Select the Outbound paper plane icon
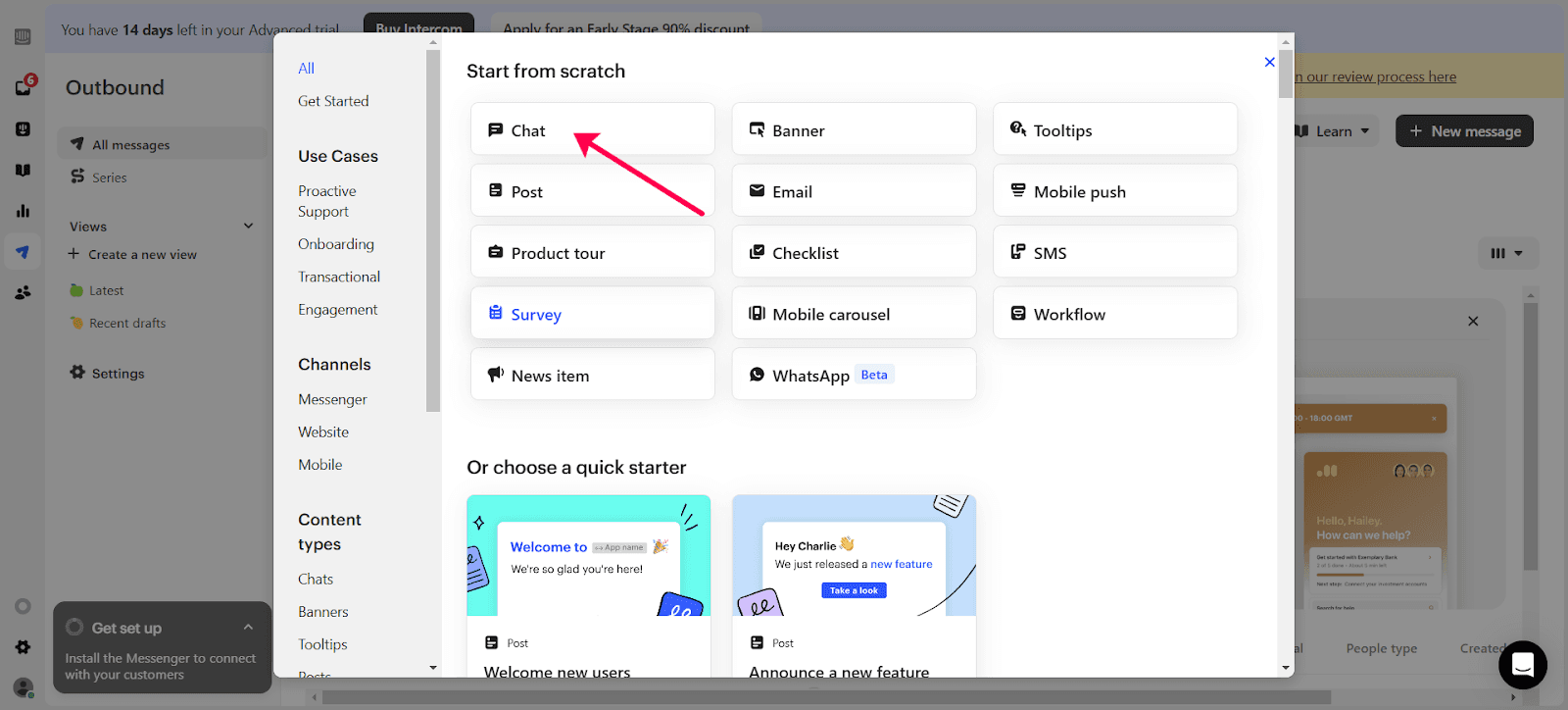The height and width of the screenshot is (710, 1568). click(24, 252)
